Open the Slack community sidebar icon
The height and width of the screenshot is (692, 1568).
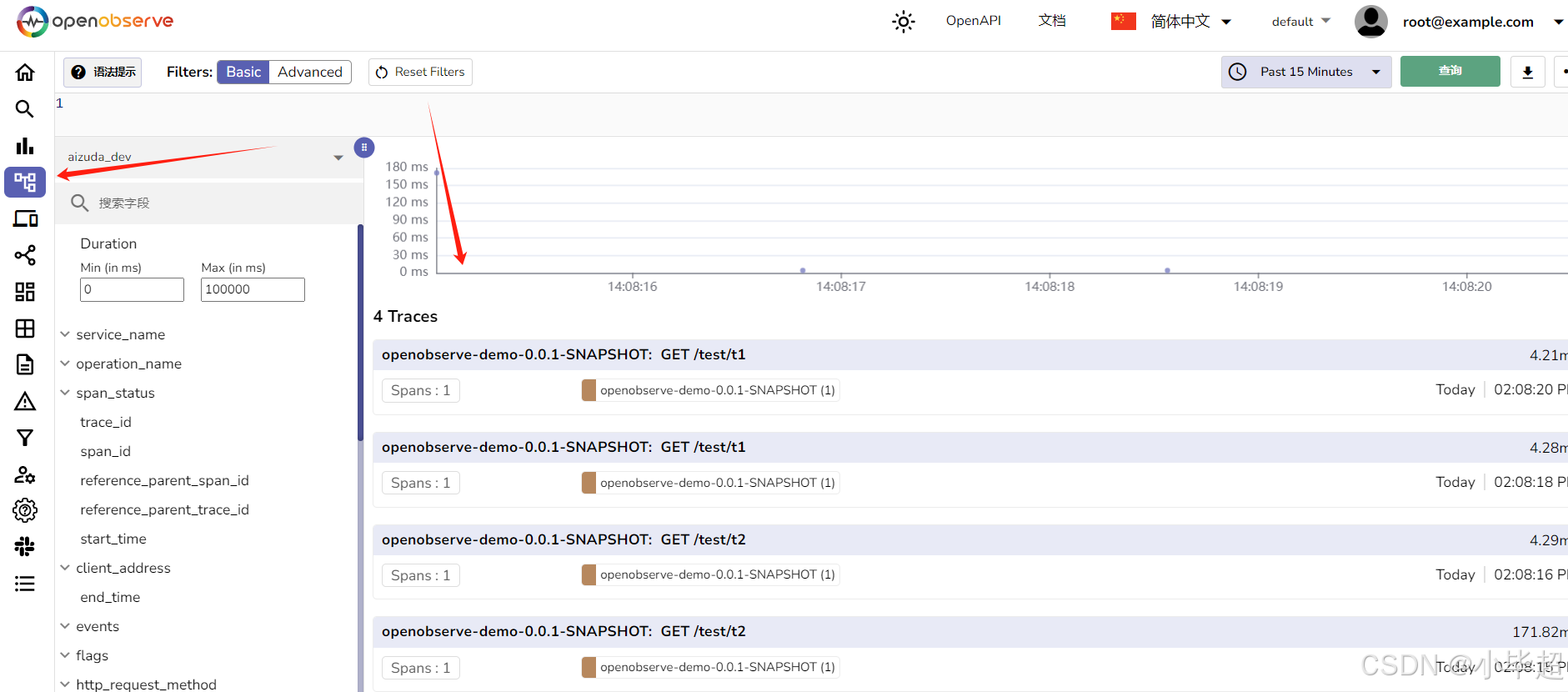pos(25,547)
